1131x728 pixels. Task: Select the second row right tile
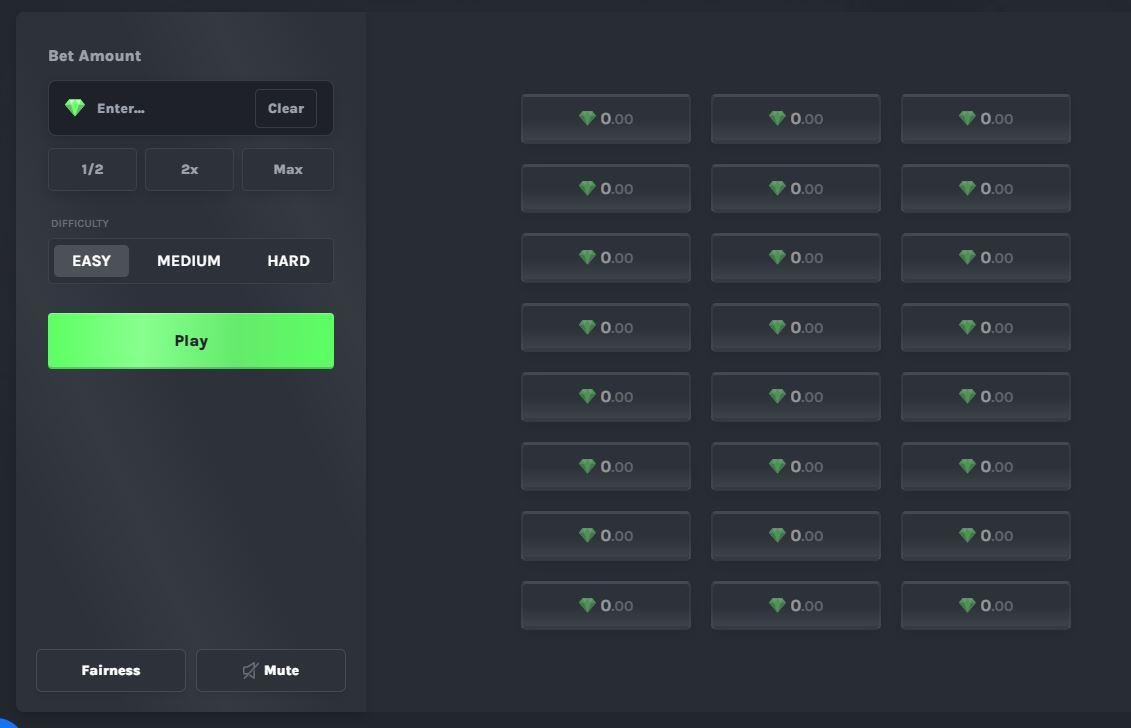(985, 189)
